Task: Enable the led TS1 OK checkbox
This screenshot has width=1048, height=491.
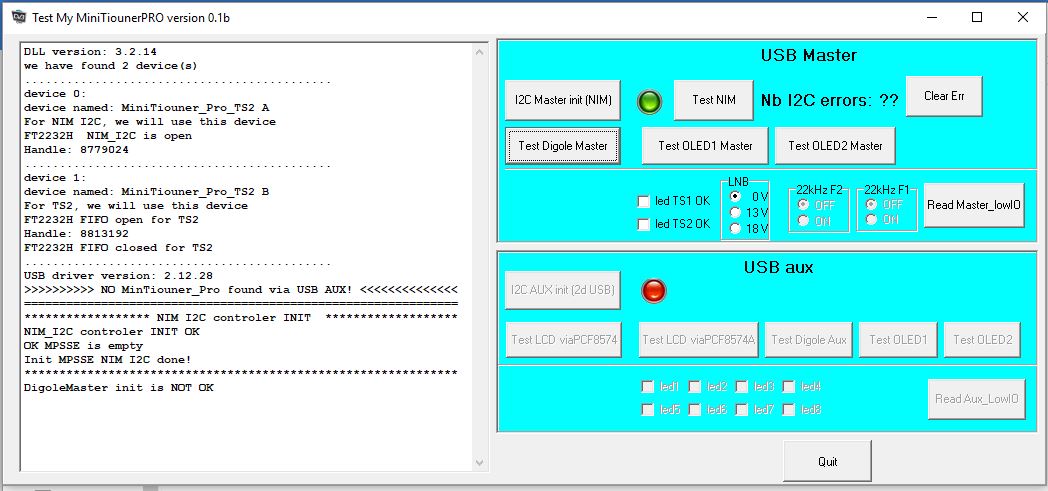Action: tap(643, 202)
